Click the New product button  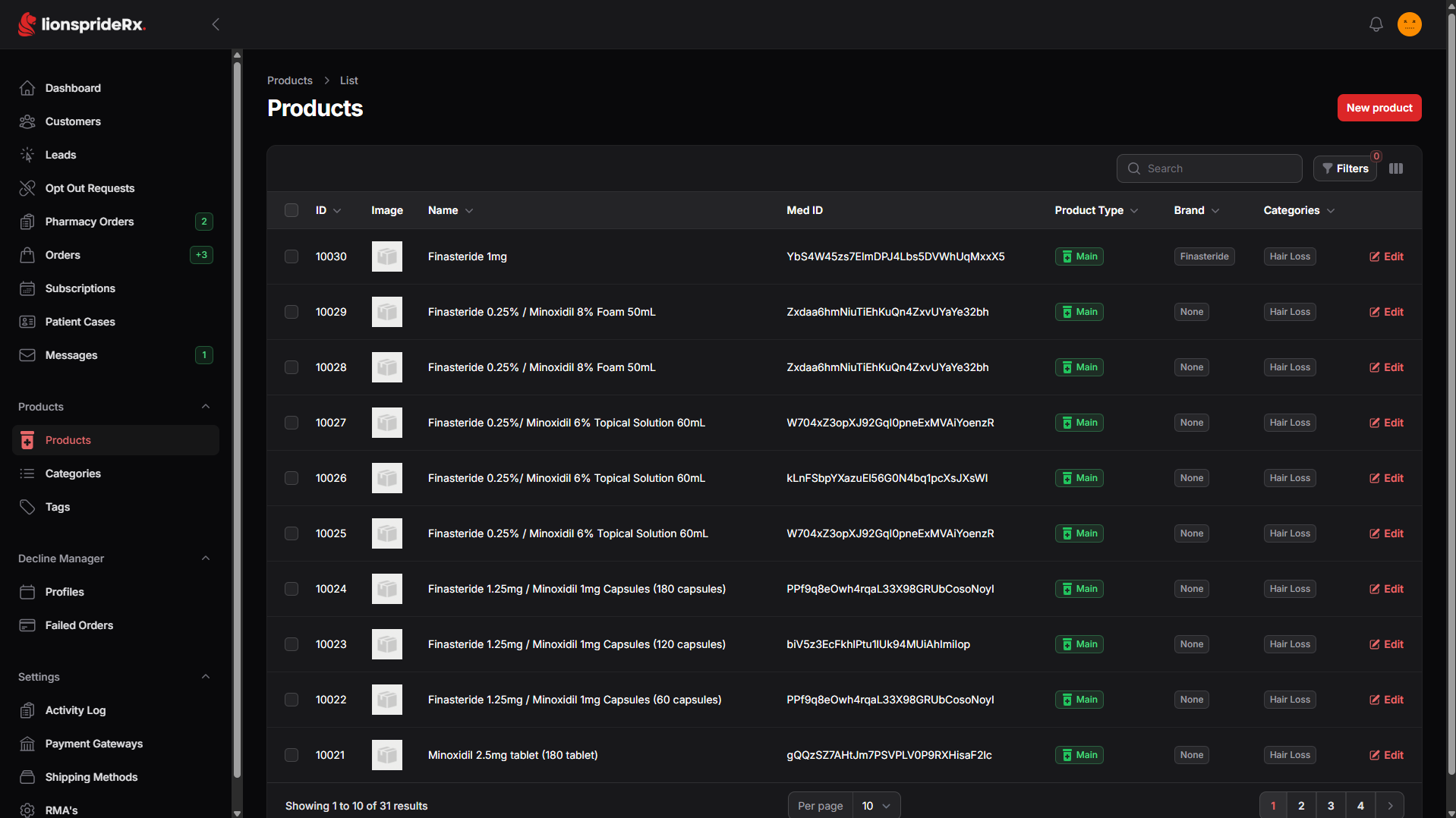tap(1379, 108)
